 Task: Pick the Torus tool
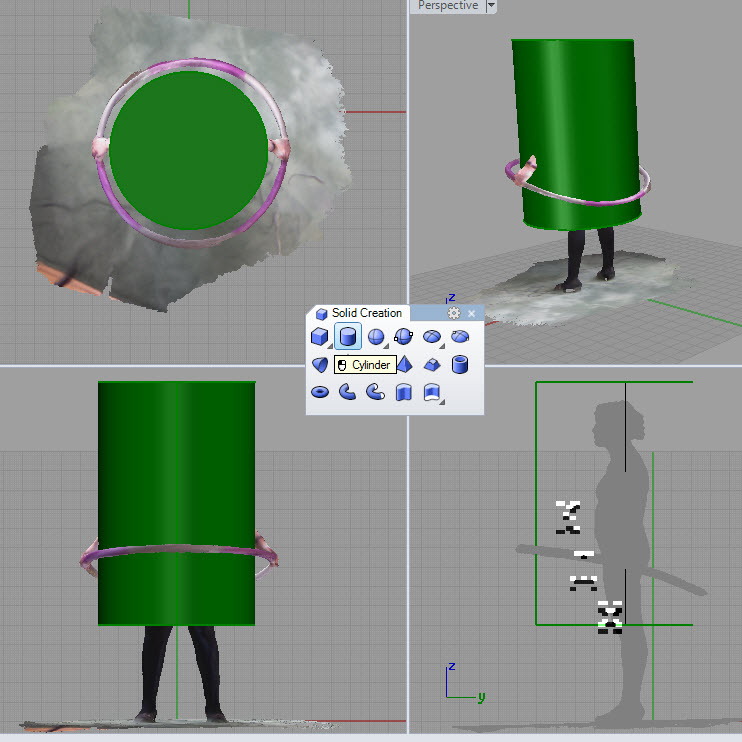(x=320, y=392)
